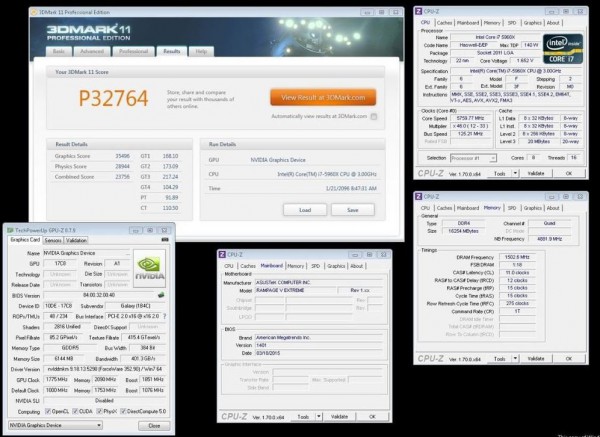Switch to the Advanced tab in 3DMark 11
Image resolution: width=600 pixels, height=437 pixels.
pyautogui.click(x=92, y=51)
